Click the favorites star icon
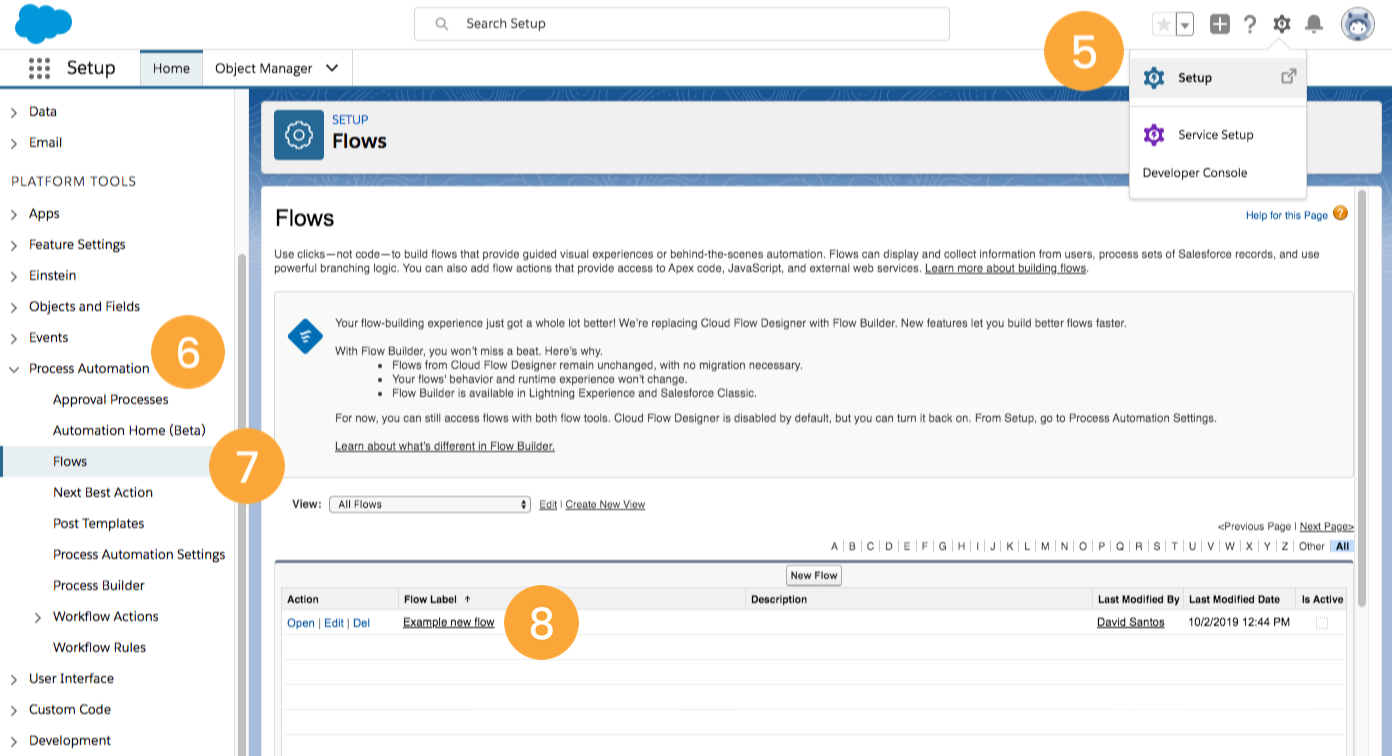The height and width of the screenshot is (756, 1392). [x=1163, y=24]
